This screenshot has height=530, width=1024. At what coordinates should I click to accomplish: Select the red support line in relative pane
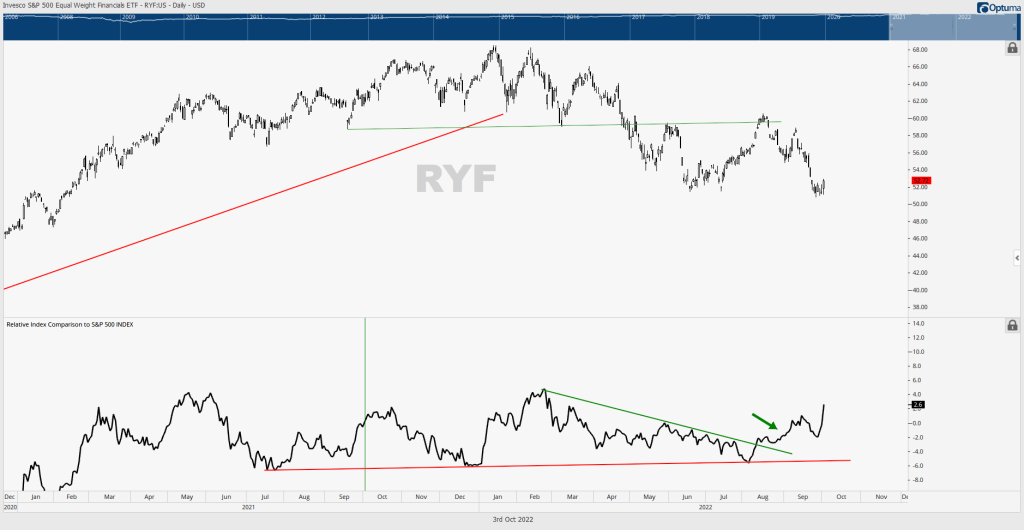pos(557,465)
